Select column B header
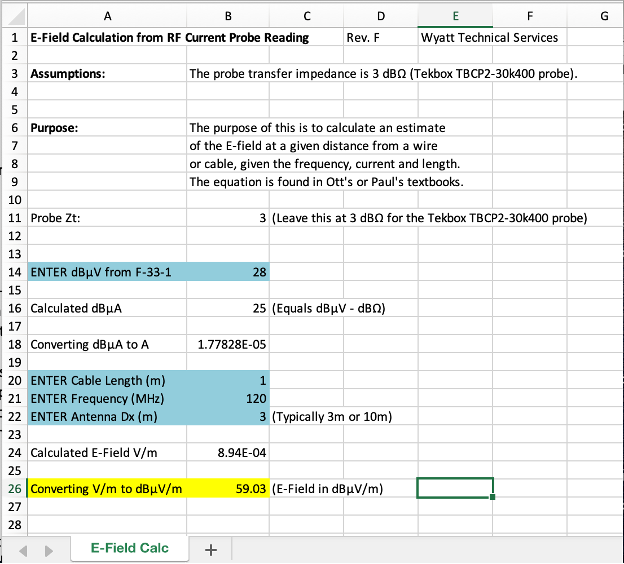 (228, 16)
